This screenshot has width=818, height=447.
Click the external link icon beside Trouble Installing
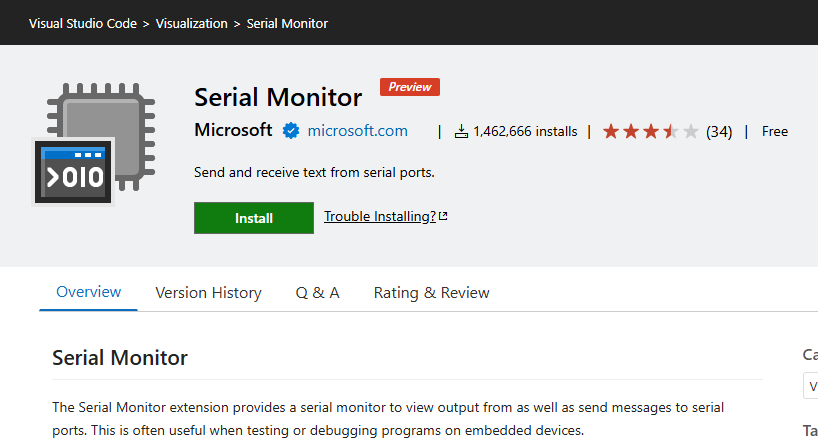pyautogui.click(x=443, y=217)
